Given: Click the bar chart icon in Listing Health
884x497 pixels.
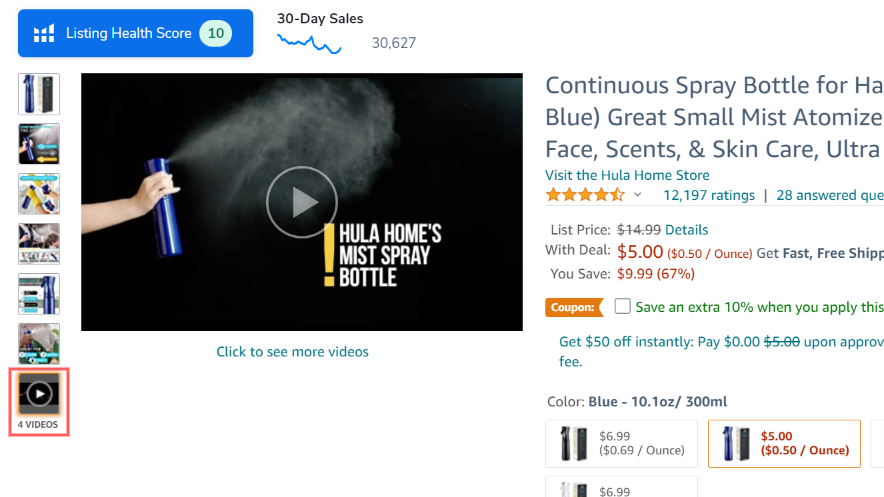Looking at the screenshot, I should 44,34.
